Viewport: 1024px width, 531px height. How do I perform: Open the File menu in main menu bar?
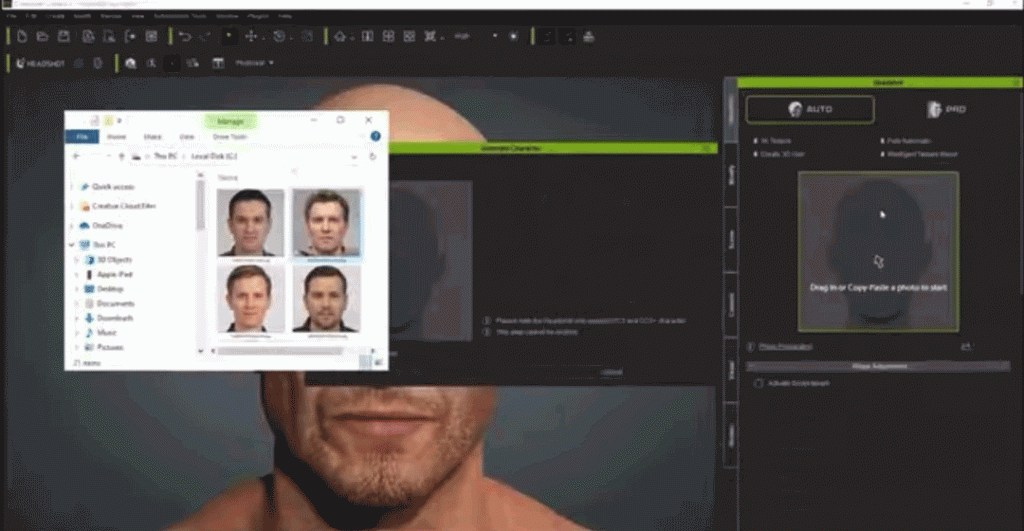(x=12, y=16)
